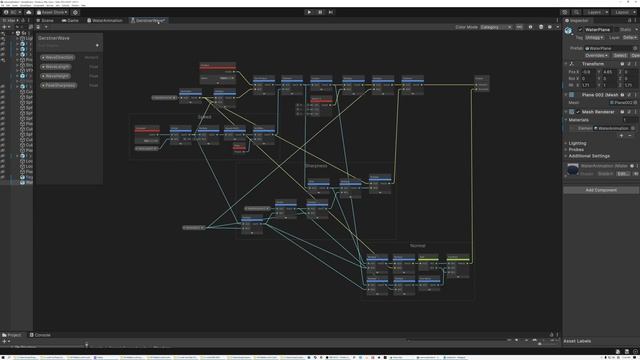Image resolution: width=640 pixels, height=360 pixels.
Task: Select the WaveDirection property
Action: [x=58, y=58]
